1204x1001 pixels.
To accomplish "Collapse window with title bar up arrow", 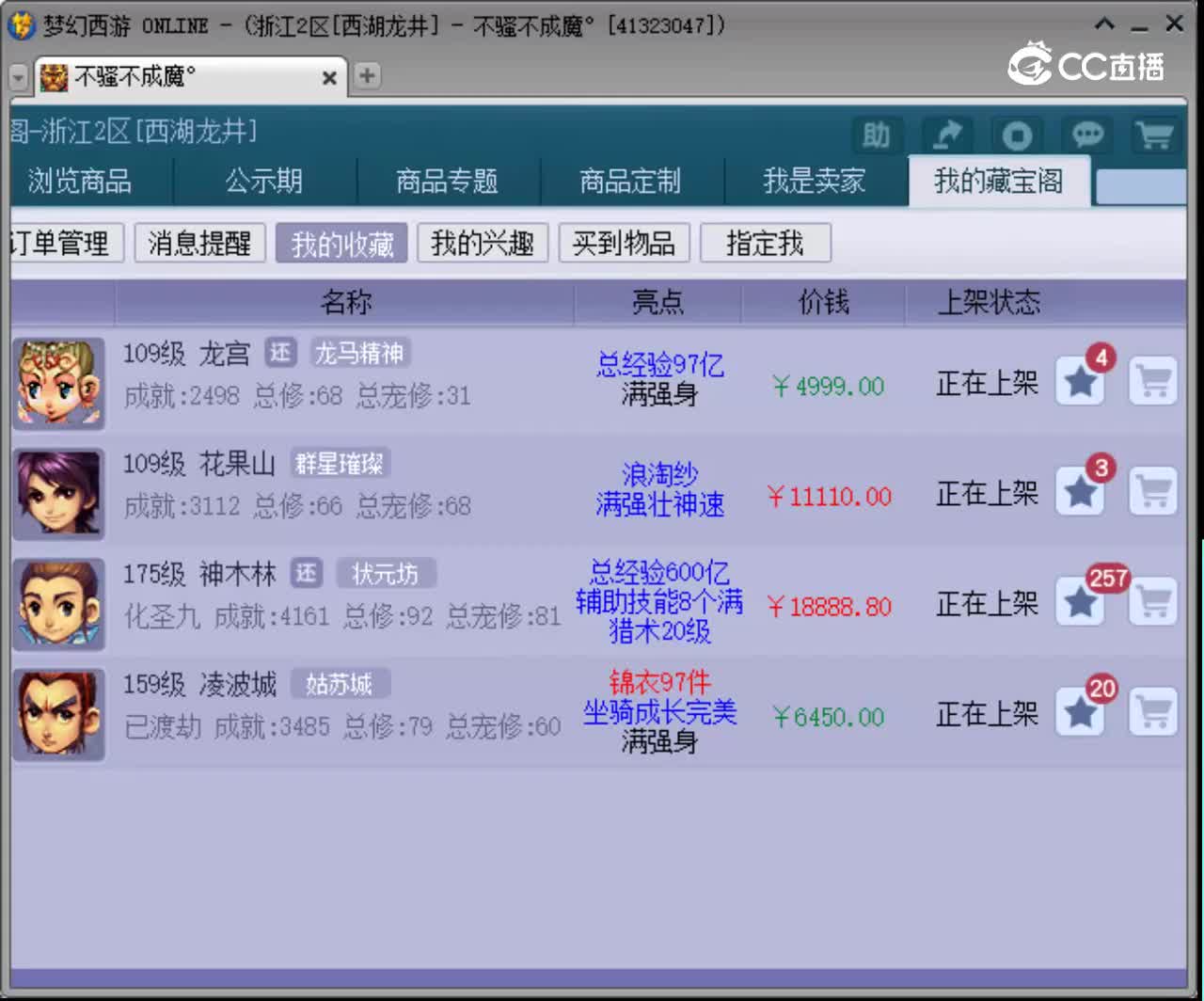I will tap(1105, 24).
